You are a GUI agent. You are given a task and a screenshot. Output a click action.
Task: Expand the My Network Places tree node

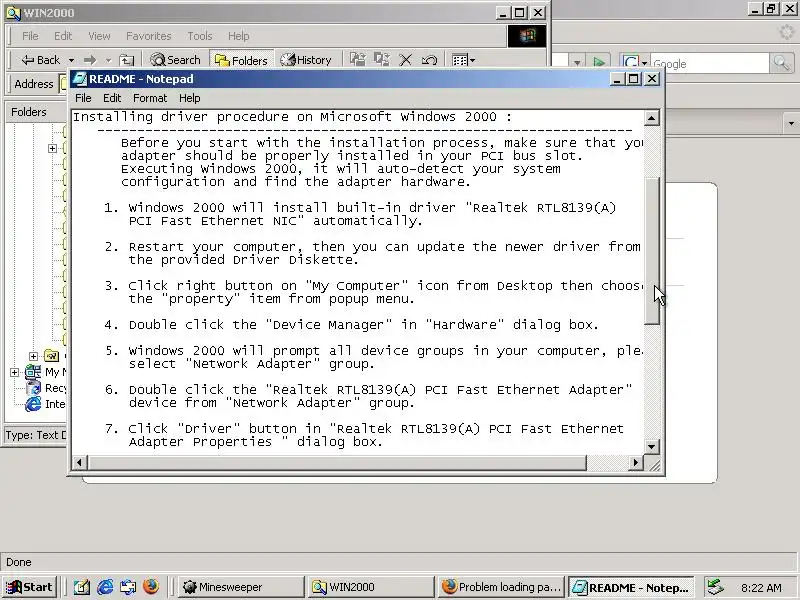[x=14, y=372]
